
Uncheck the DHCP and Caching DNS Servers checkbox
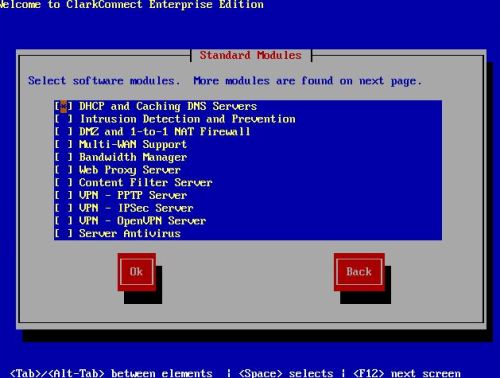coord(63,106)
